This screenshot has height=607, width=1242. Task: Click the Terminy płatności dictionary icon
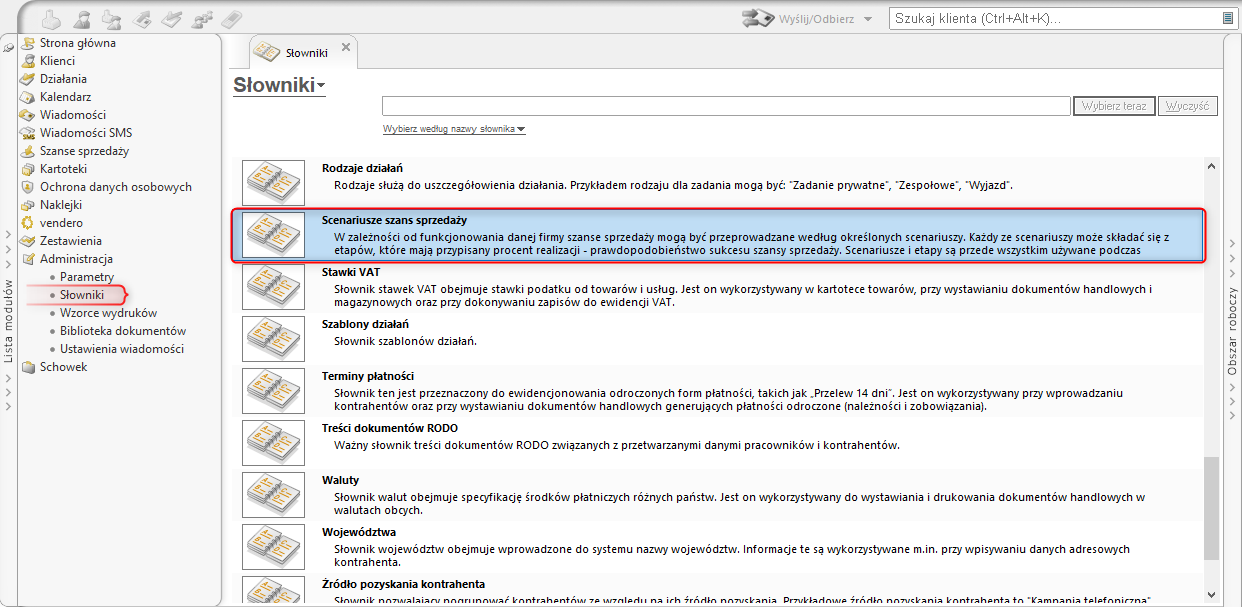click(x=273, y=391)
